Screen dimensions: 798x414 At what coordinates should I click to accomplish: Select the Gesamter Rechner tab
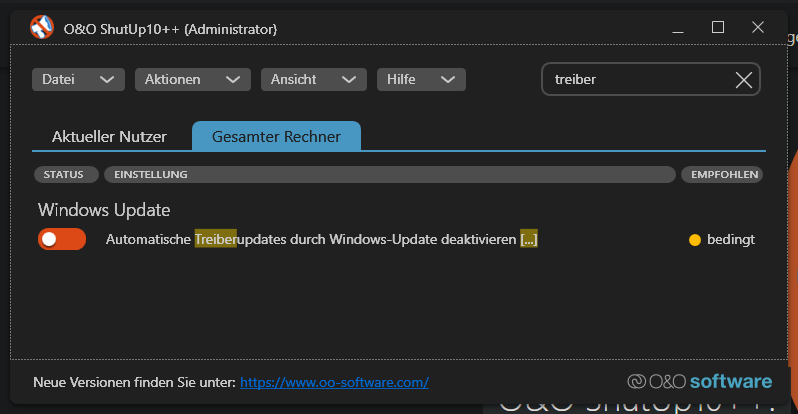click(276, 136)
